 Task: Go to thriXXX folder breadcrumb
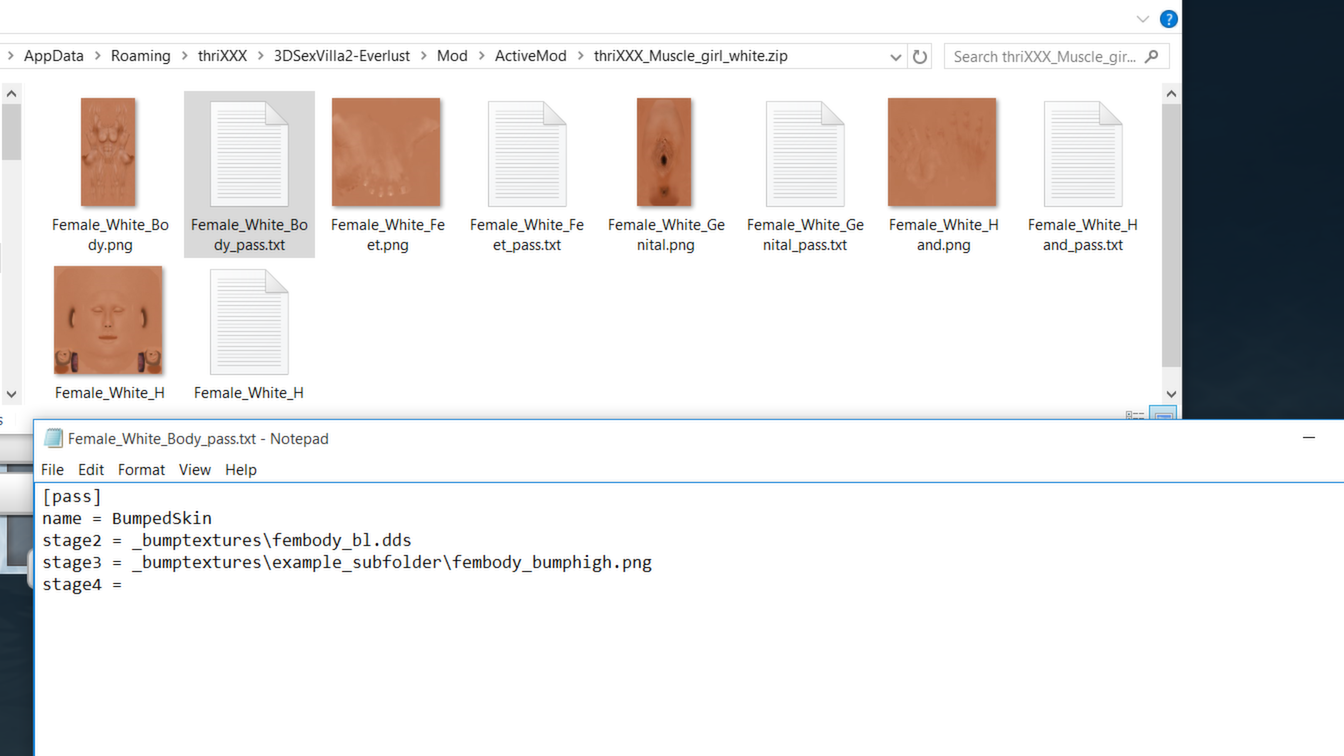[x=222, y=56]
